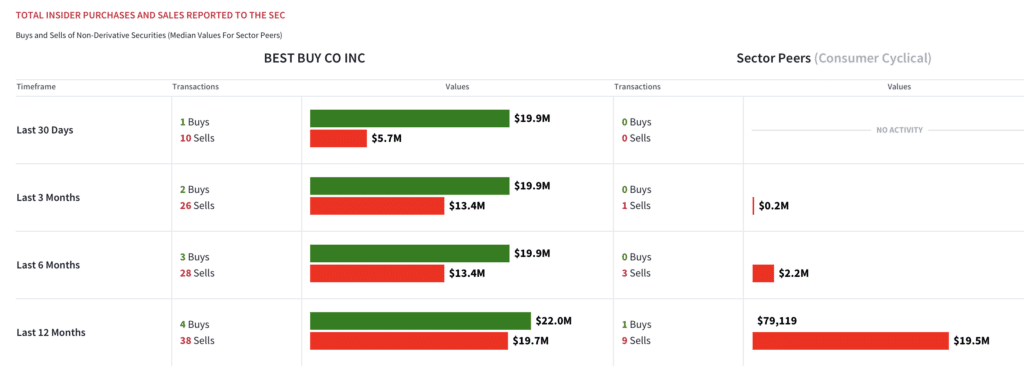Viewport: 1024px width, 385px height.
Task: Click '2 Buys' in Last 3 Months row
Action: coord(195,189)
